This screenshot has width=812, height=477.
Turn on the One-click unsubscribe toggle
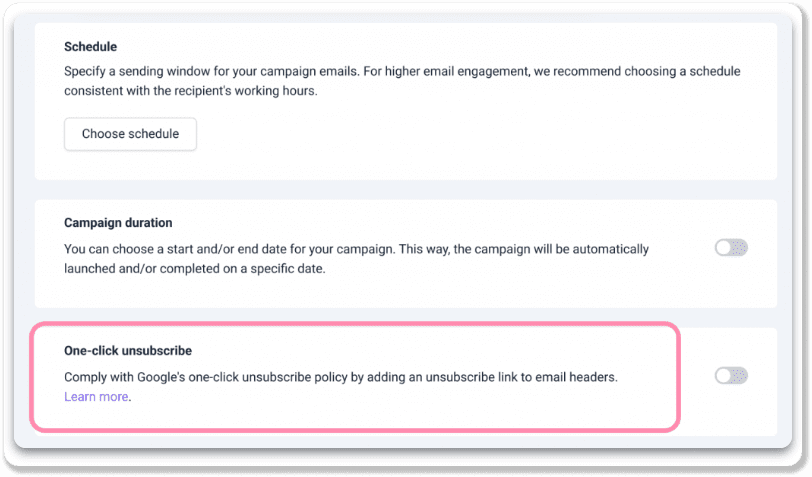(731, 376)
